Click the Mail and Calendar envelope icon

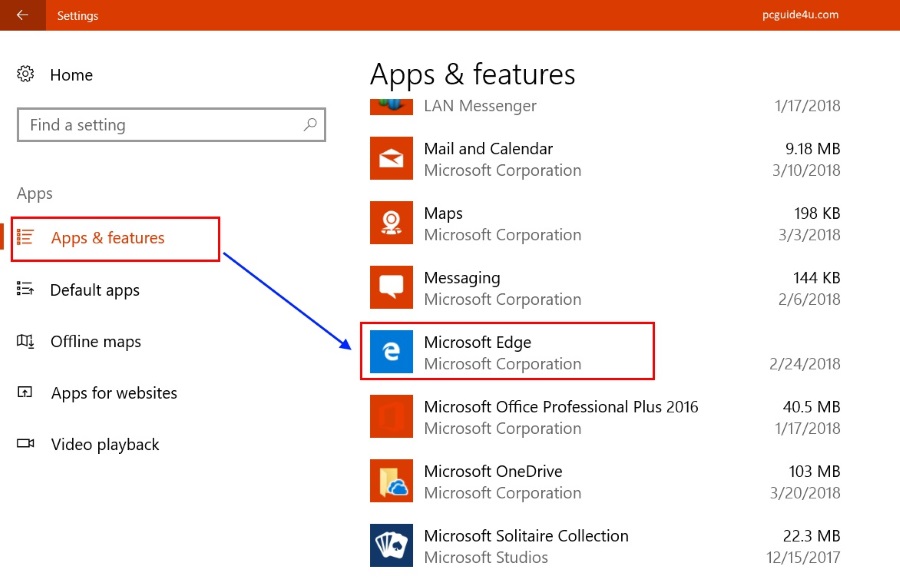pos(391,158)
